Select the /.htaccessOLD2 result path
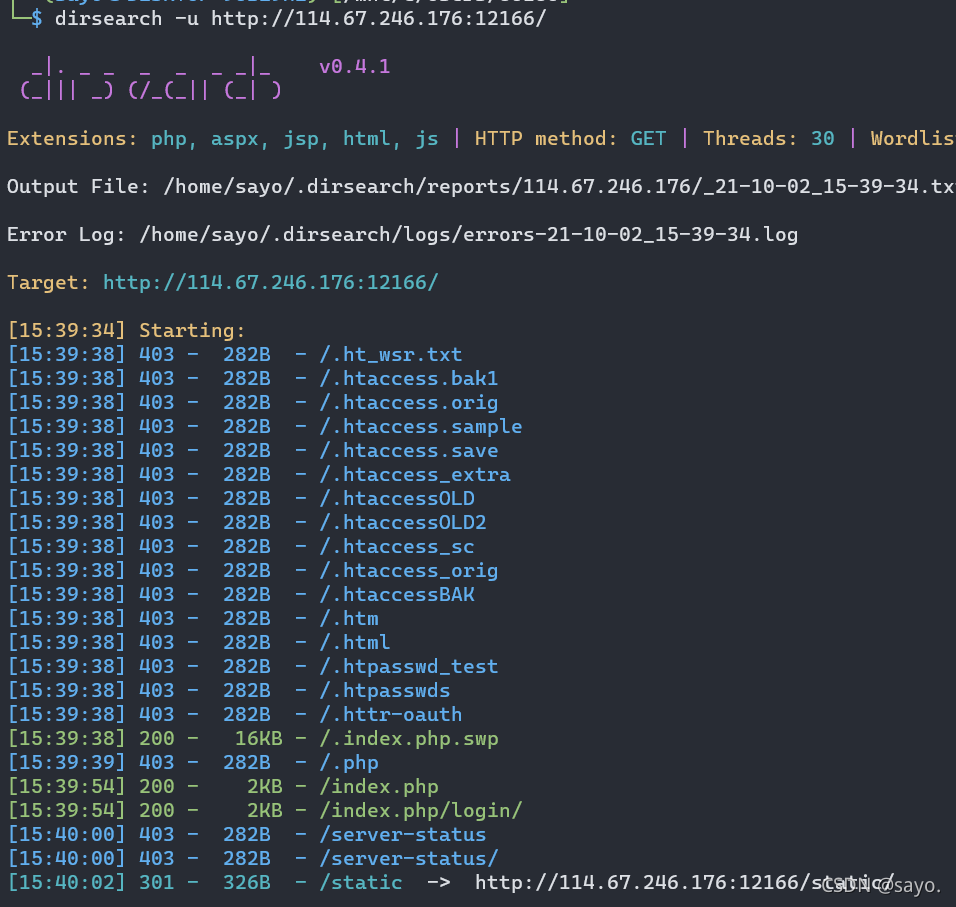Screen dimensions: 956x907 coord(402,522)
